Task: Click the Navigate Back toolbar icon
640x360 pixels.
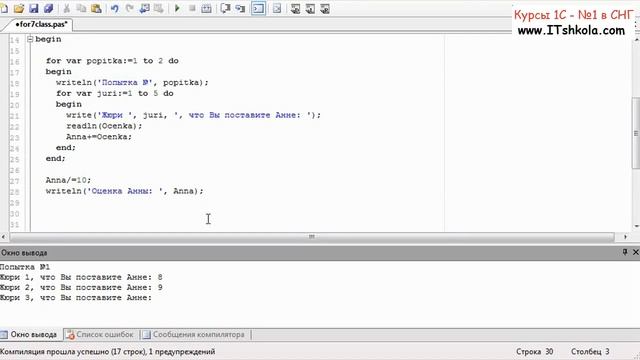Action: (x=144, y=9)
